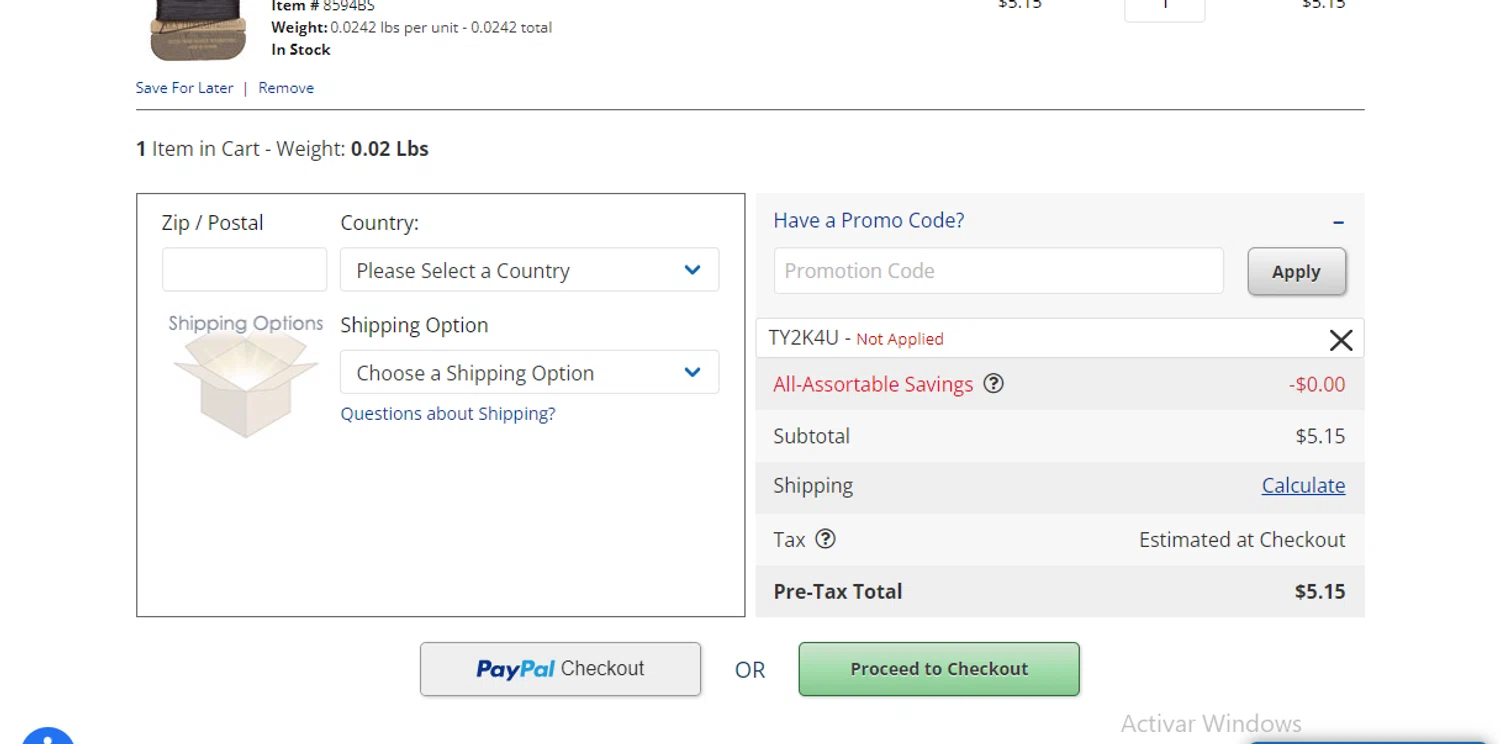Click the Promotion Code text field
The height and width of the screenshot is (744, 1500).
998,271
